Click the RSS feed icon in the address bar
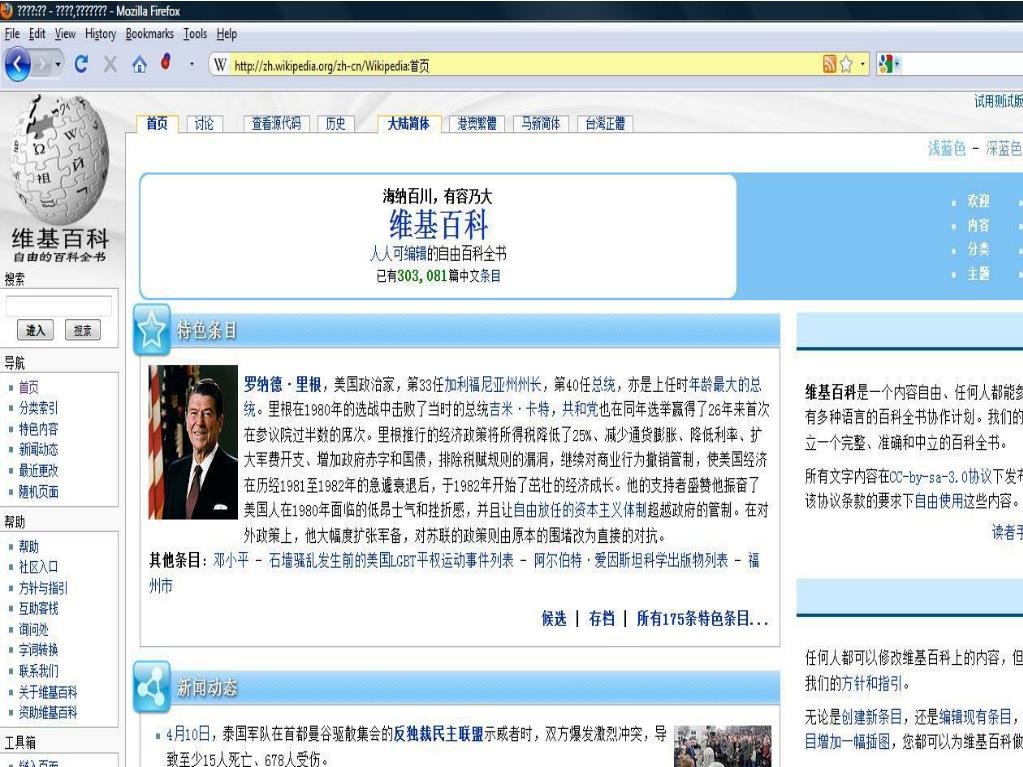The image size is (1023, 767). tap(829, 64)
